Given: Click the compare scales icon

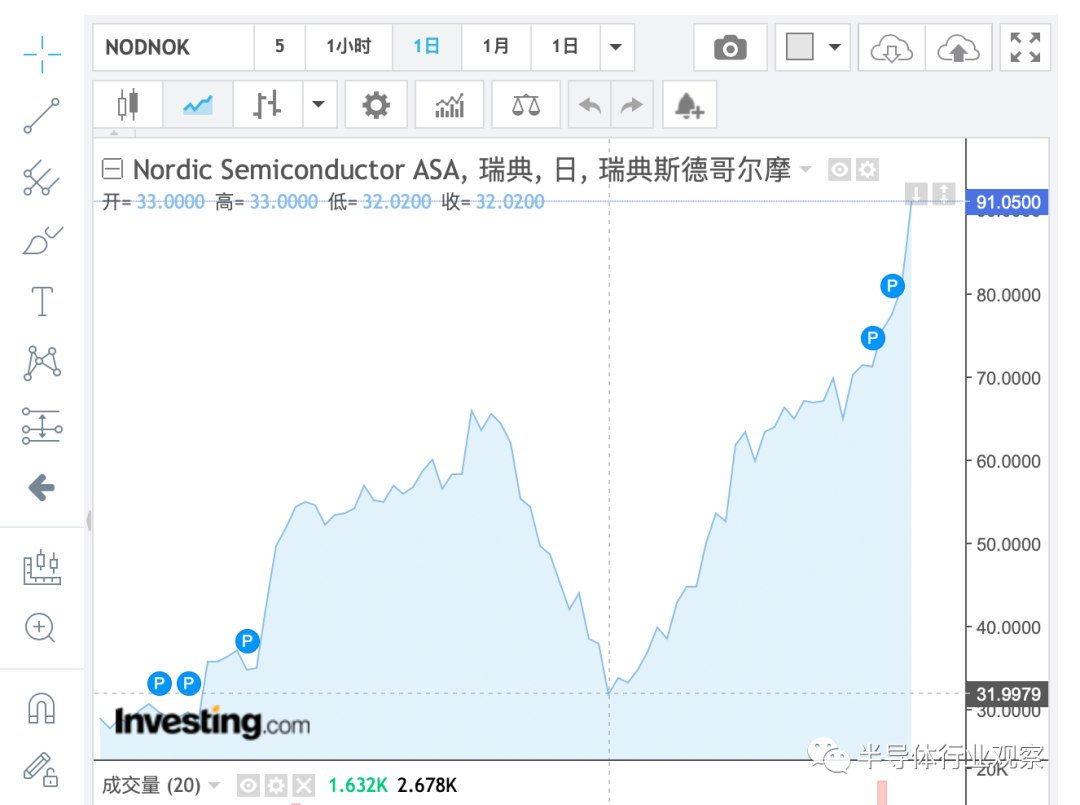Looking at the screenshot, I should coord(526,105).
